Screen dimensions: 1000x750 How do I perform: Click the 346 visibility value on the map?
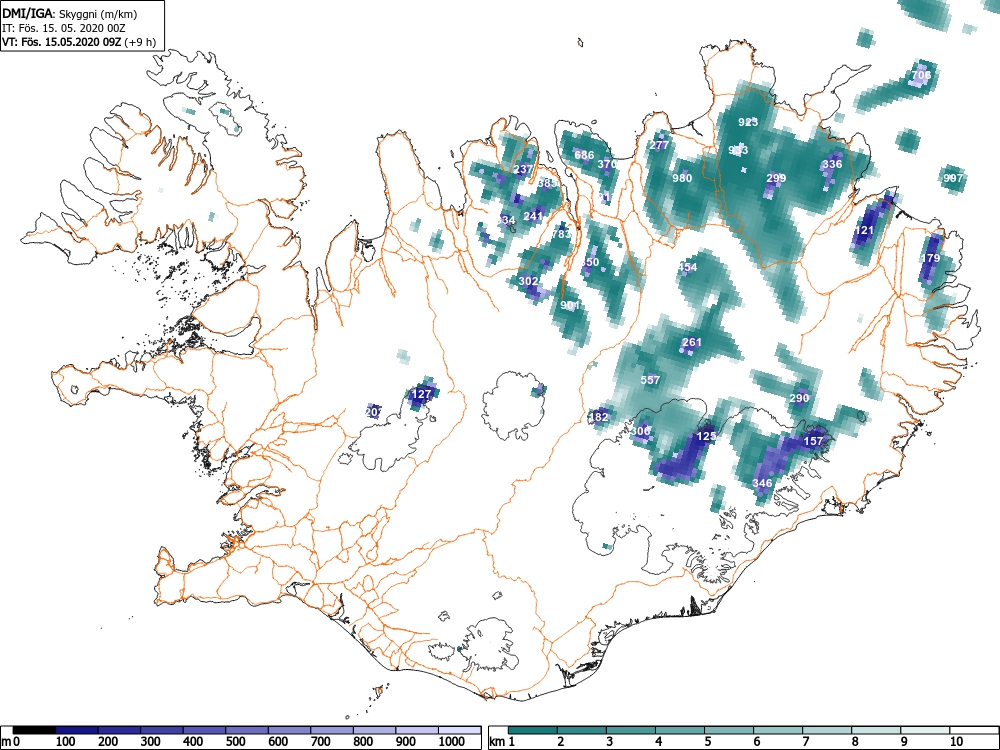762,483
